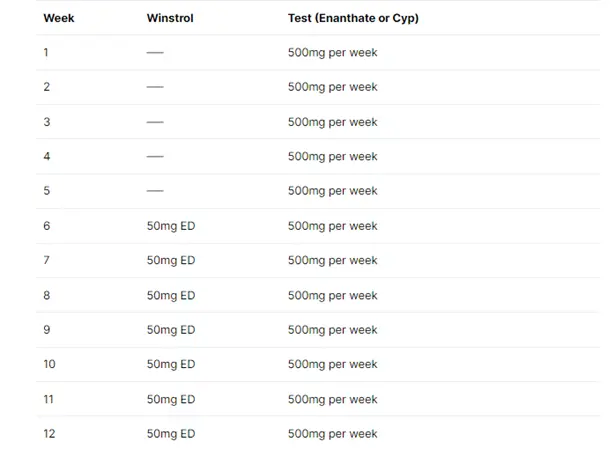
Task: Click week 12 Winstrol 50mg ED cell
Action: point(170,434)
